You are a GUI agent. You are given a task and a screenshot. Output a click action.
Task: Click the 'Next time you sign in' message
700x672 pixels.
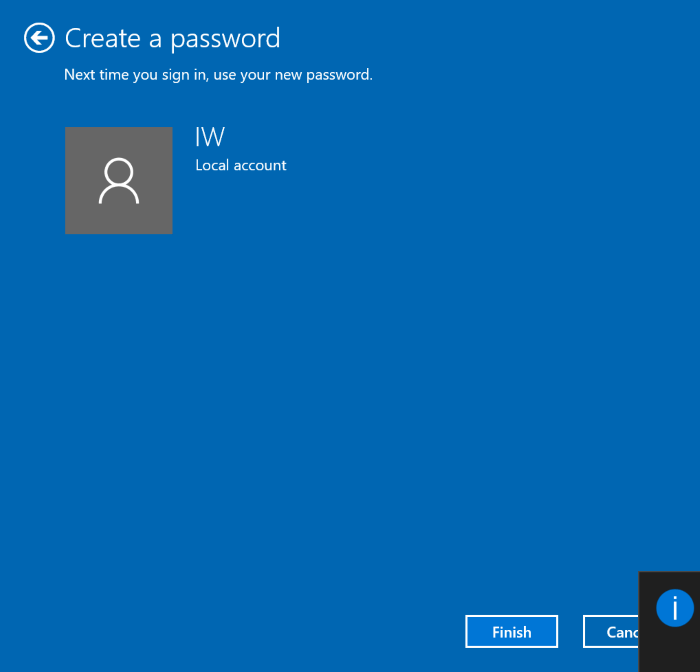coord(218,75)
